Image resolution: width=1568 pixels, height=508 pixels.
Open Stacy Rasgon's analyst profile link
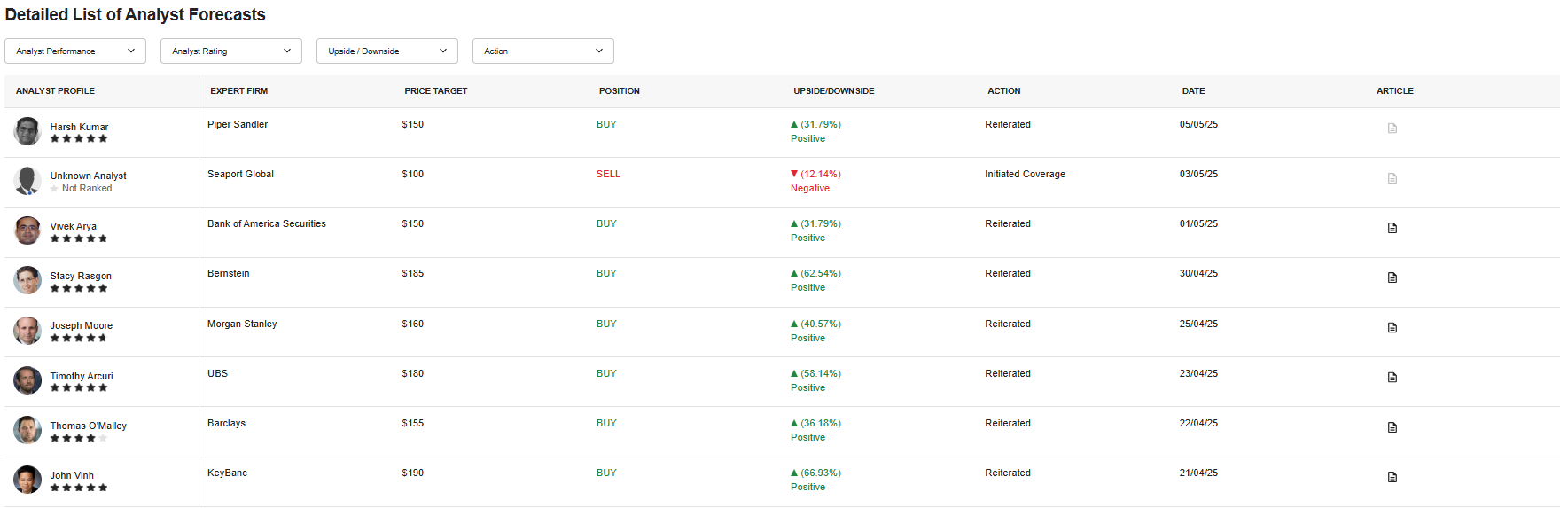pyautogui.click(x=81, y=276)
